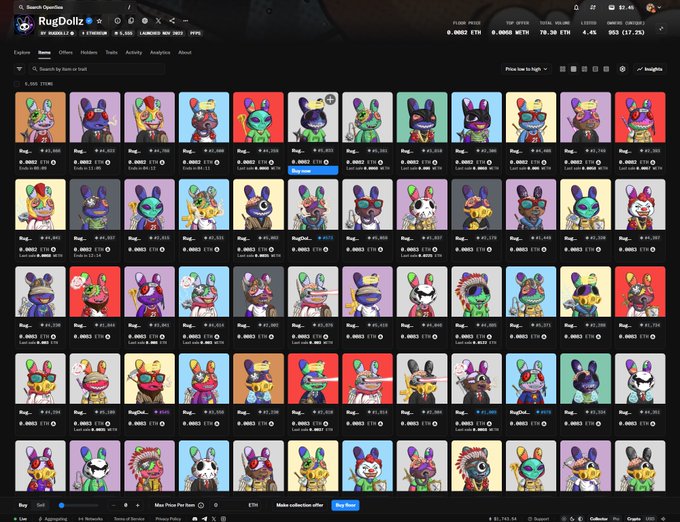Open the RugDollz collection avatar image
This screenshot has width=680, height=522.
pyautogui.click(x=24, y=26)
